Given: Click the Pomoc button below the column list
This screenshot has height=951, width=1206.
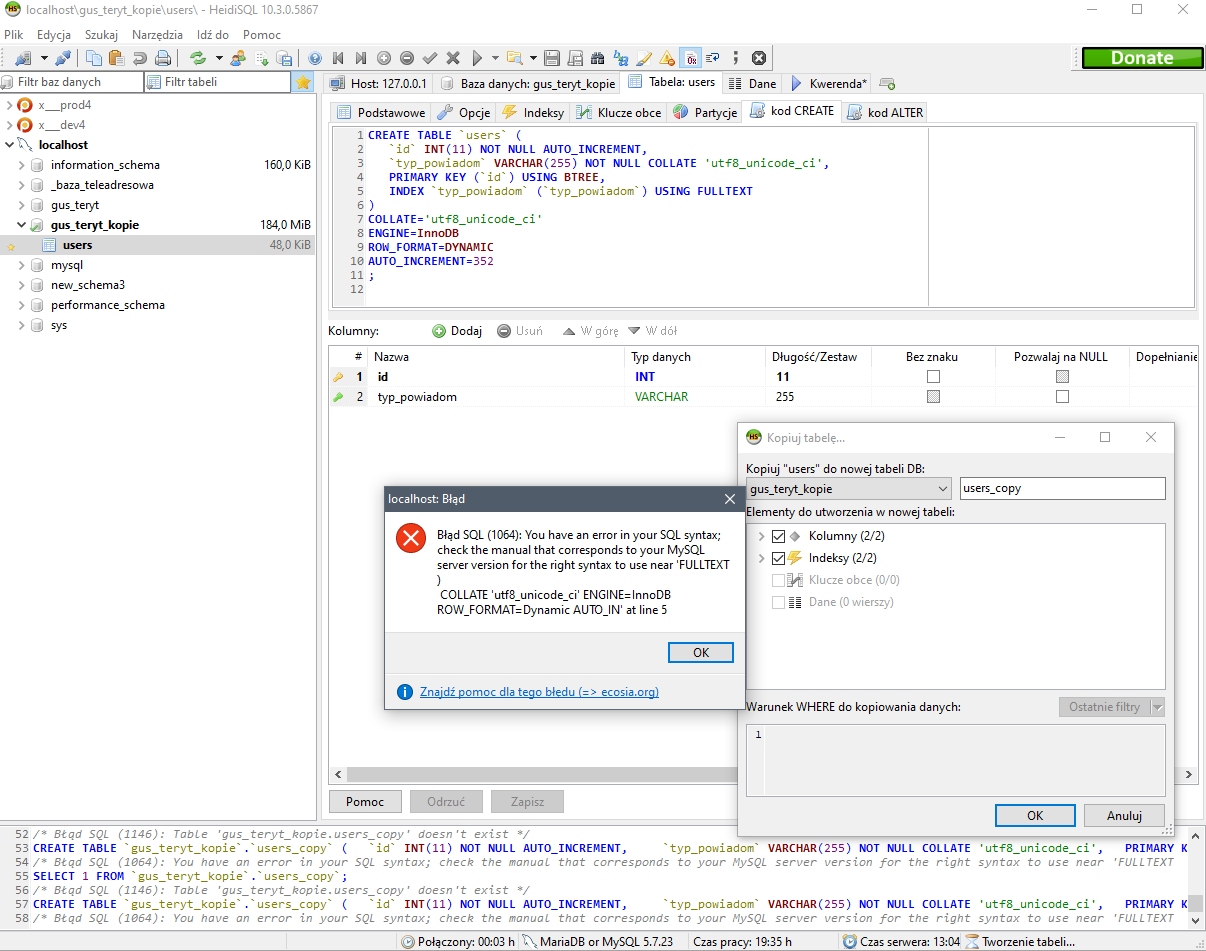Looking at the screenshot, I should [x=365, y=801].
